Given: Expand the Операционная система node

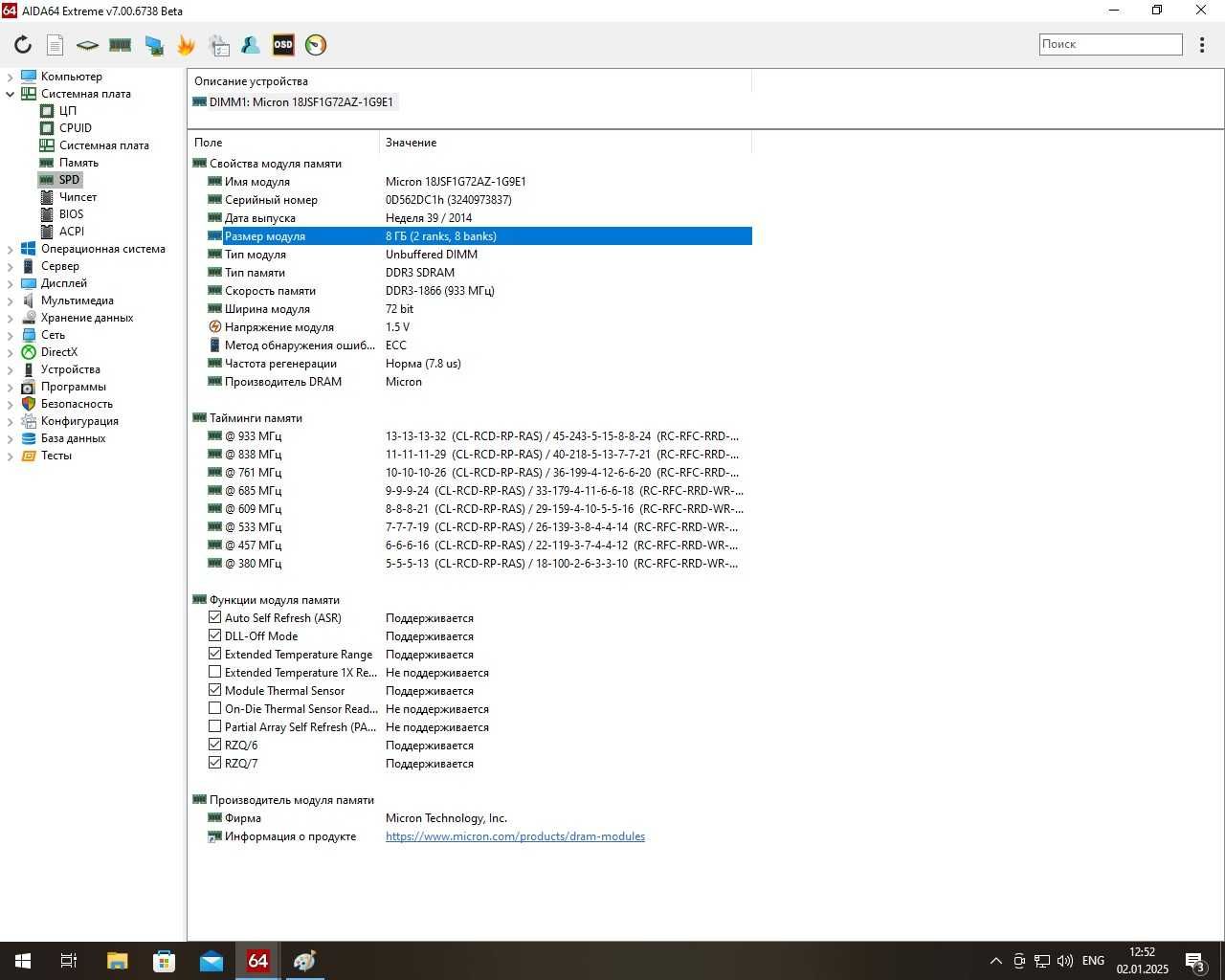Looking at the screenshot, I should pos(11,249).
